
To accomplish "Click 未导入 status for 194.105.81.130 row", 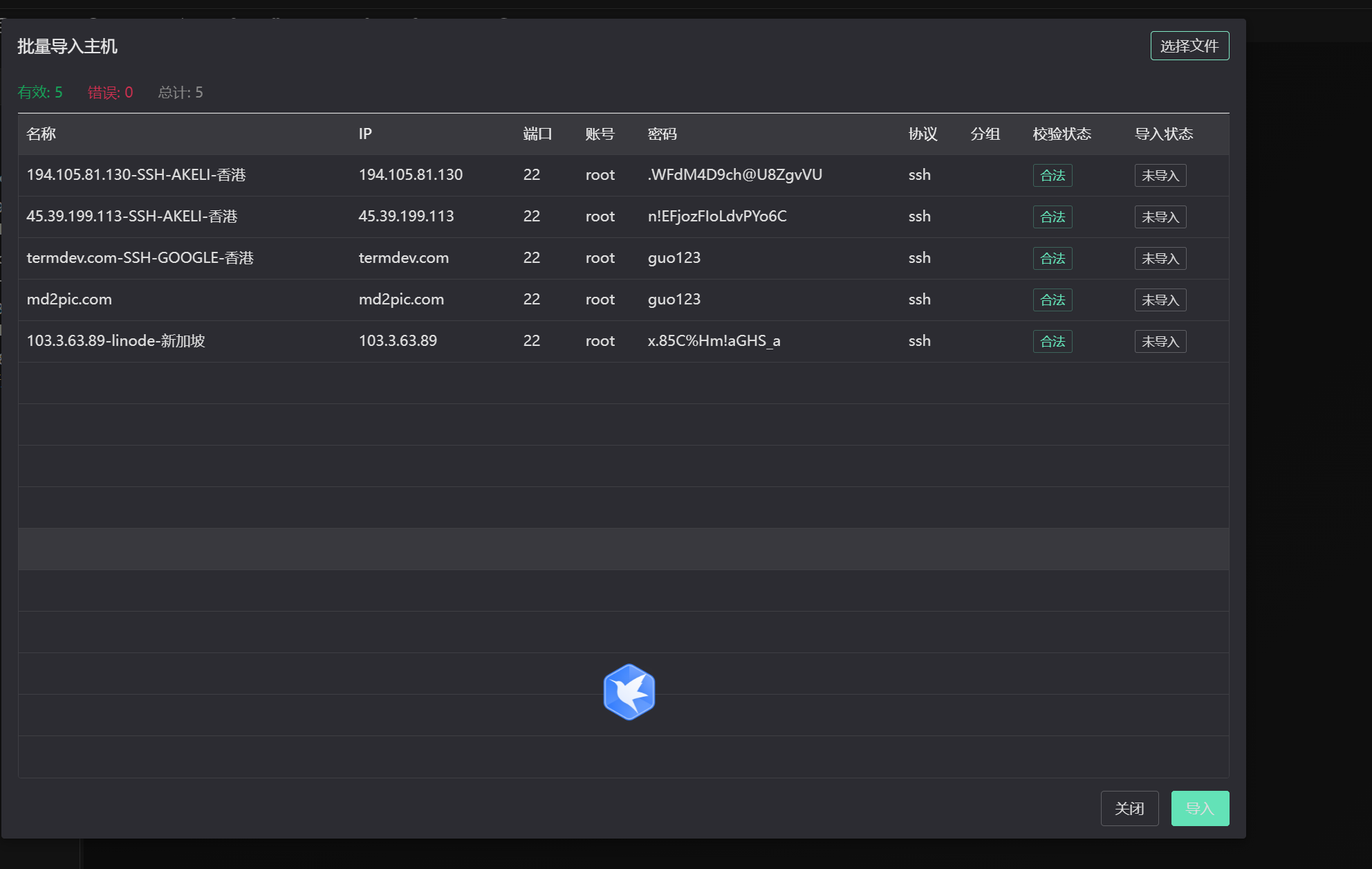I will (1160, 175).
